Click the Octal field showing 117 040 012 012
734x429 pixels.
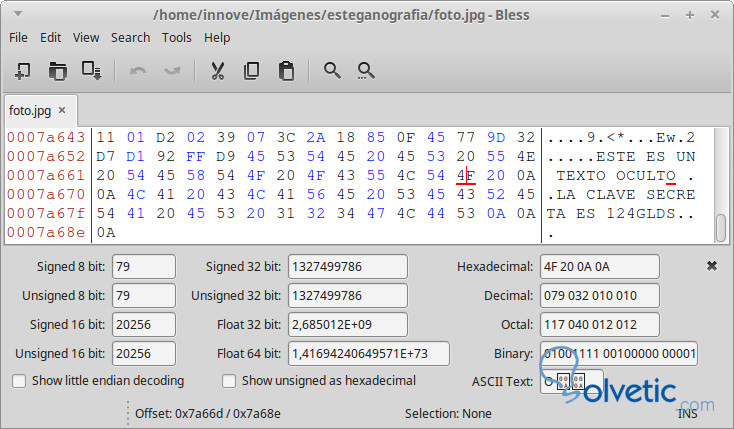pos(600,325)
